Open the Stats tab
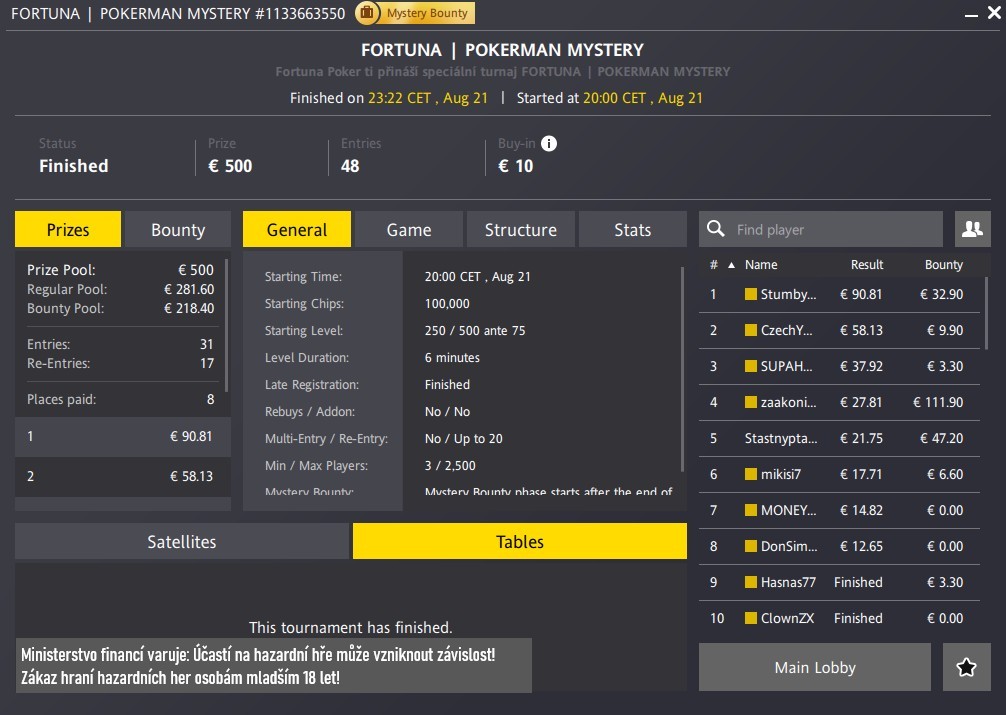 click(632, 229)
